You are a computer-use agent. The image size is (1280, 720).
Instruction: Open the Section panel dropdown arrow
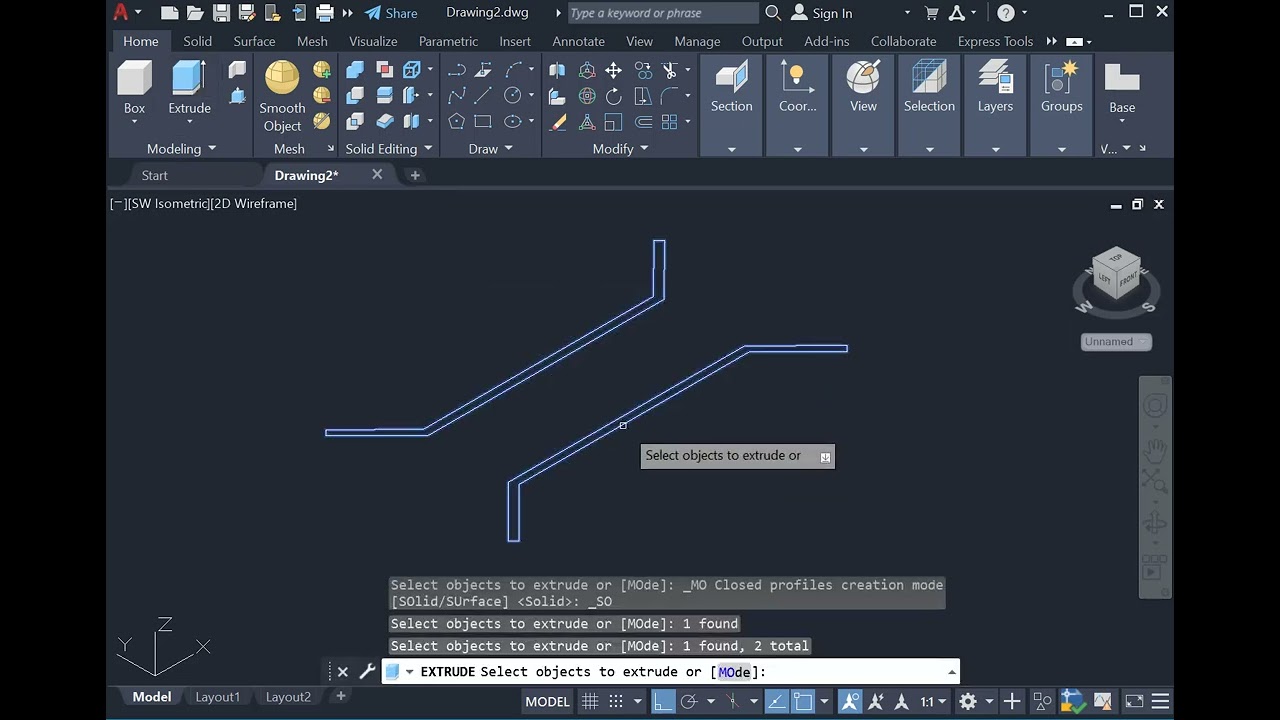tap(731, 149)
